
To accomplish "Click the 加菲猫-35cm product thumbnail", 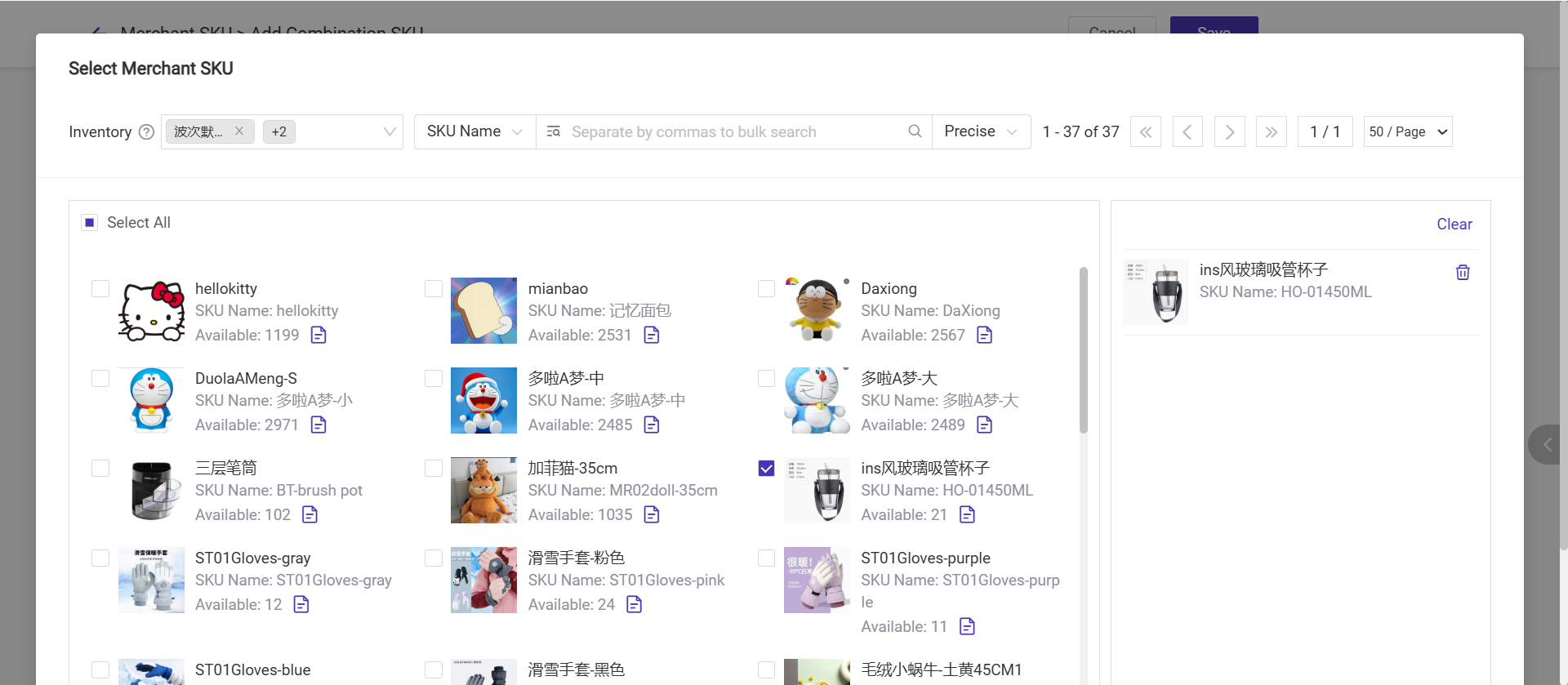I will [x=483, y=491].
